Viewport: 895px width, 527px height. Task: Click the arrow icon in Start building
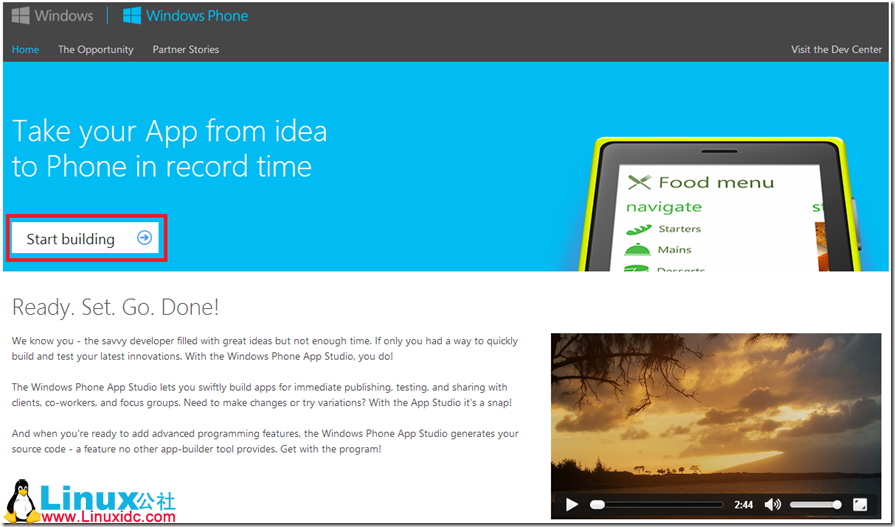point(145,238)
